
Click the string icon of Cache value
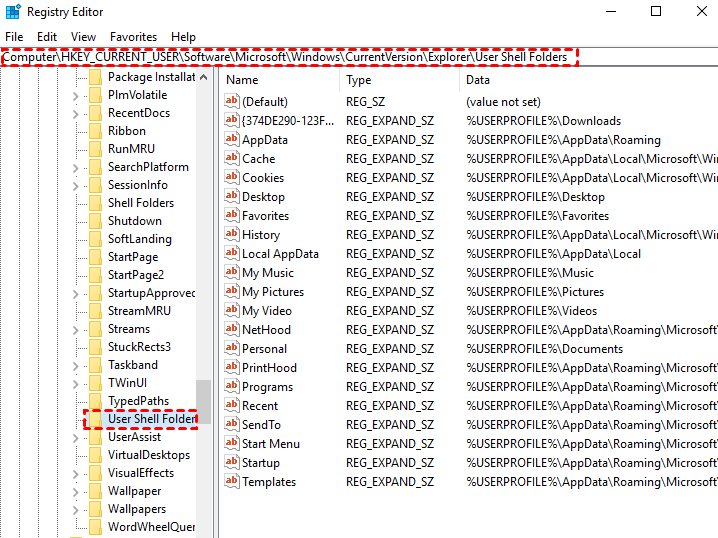[232, 158]
